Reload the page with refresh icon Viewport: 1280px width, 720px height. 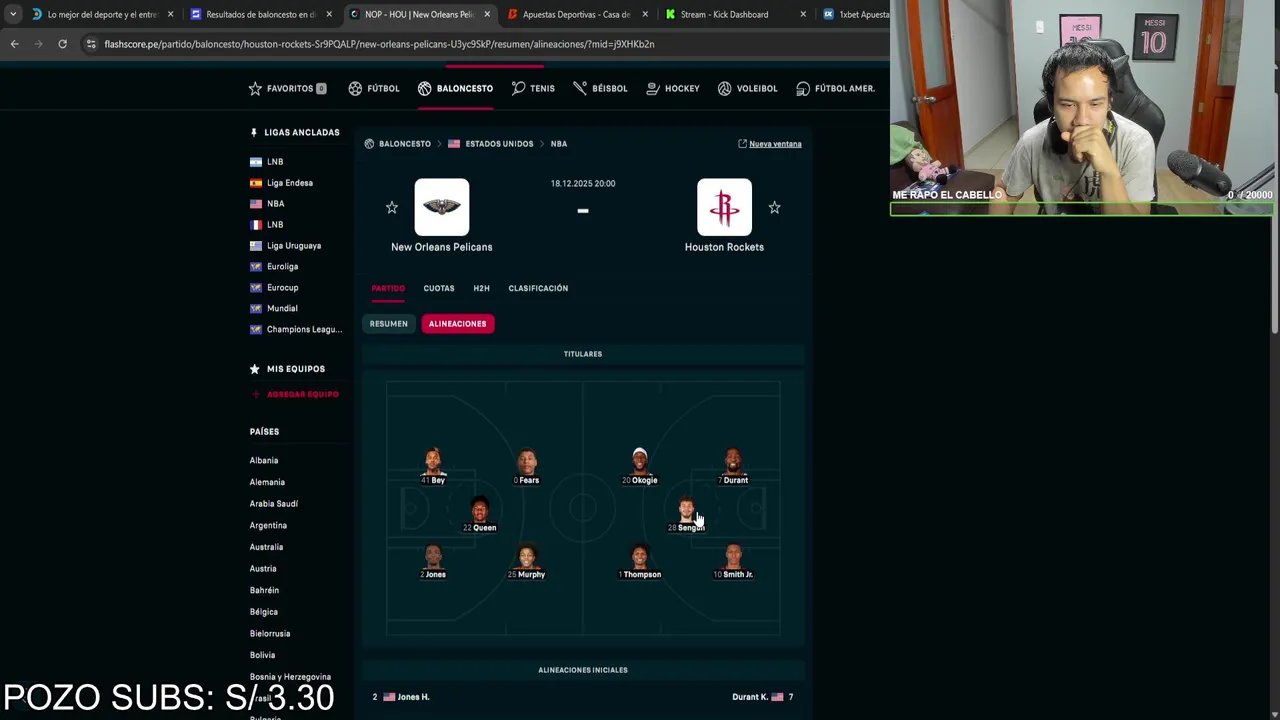click(x=62, y=44)
